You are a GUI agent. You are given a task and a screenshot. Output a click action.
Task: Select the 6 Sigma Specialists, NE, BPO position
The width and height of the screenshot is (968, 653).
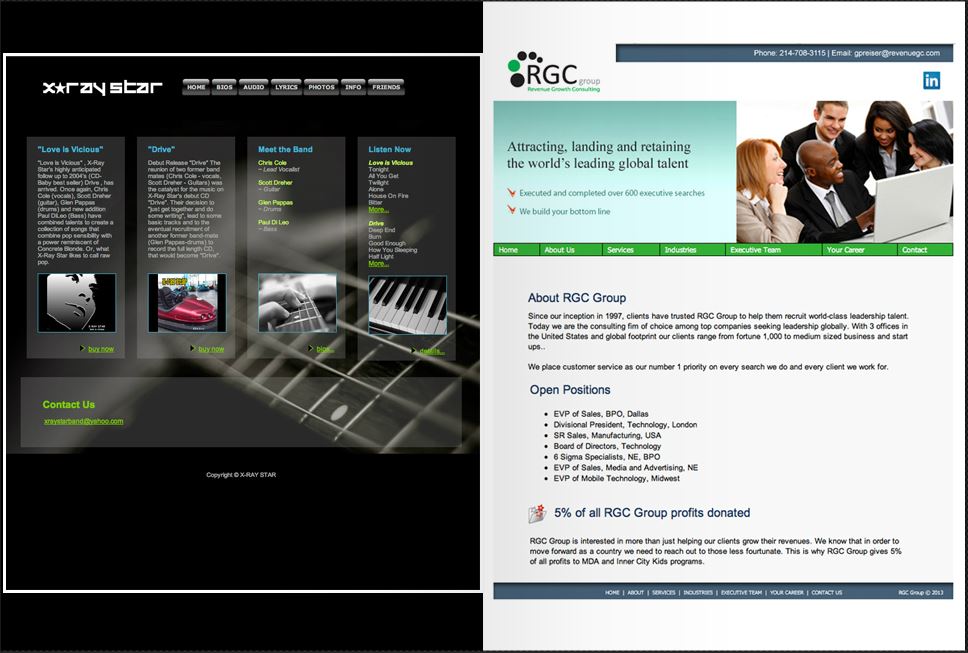(607, 457)
